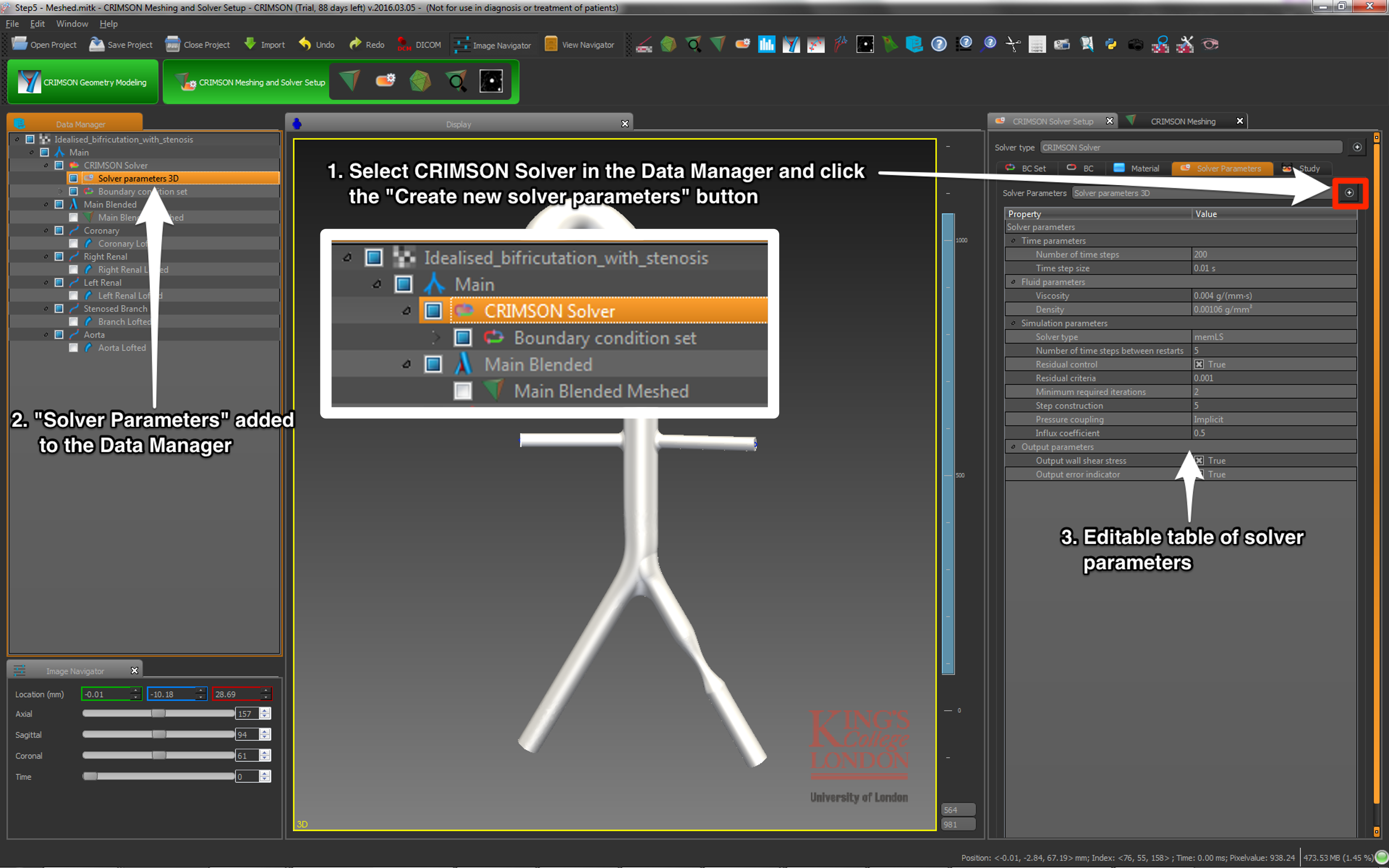The width and height of the screenshot is (1389, 868).
Task: Click the camera screenshot icon
Action: pyautogui.click(x=1135, y=44)
